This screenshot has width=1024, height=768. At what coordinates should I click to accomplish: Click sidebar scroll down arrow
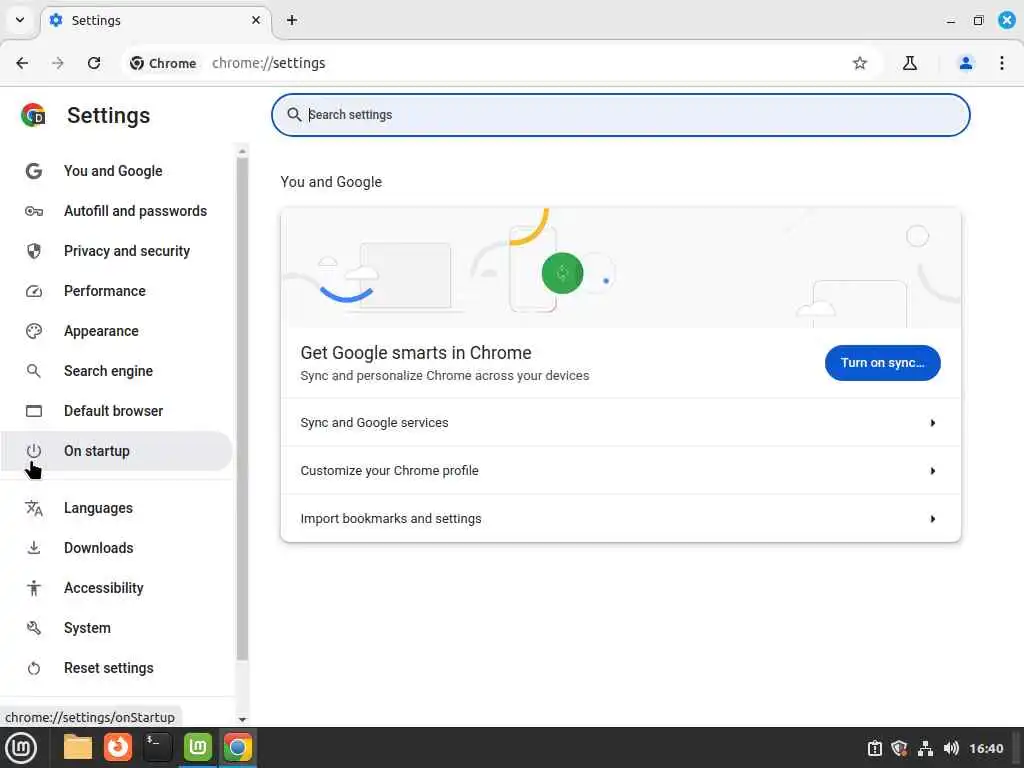click(x=242, y=719)
